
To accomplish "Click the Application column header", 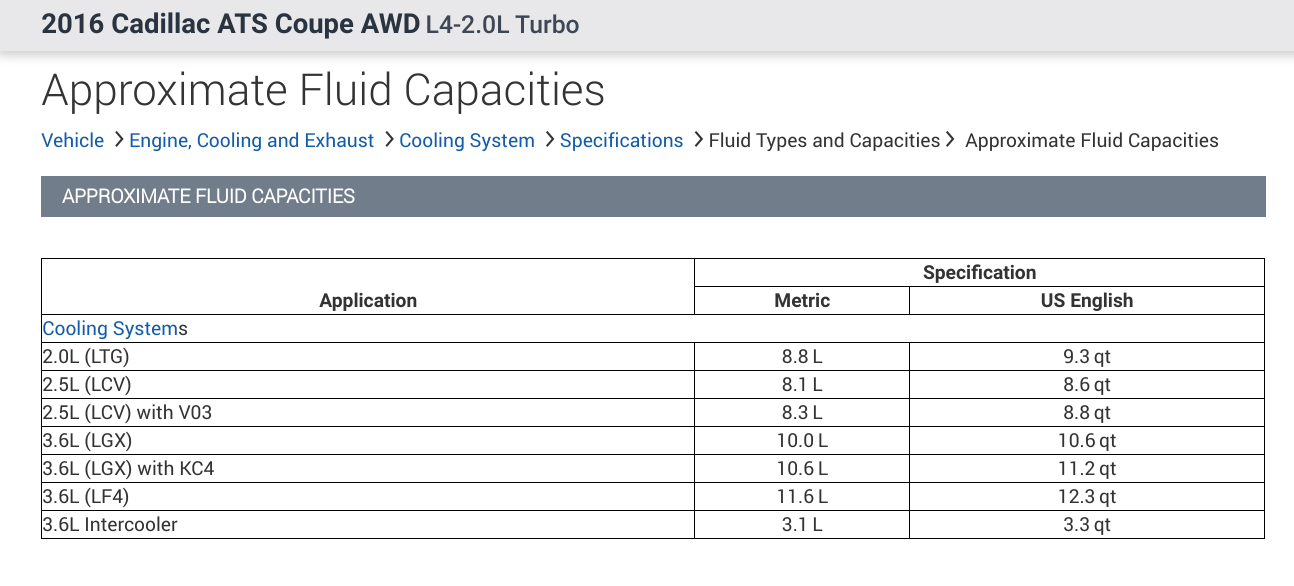I will pyautogui.click(x=368, y=300).
